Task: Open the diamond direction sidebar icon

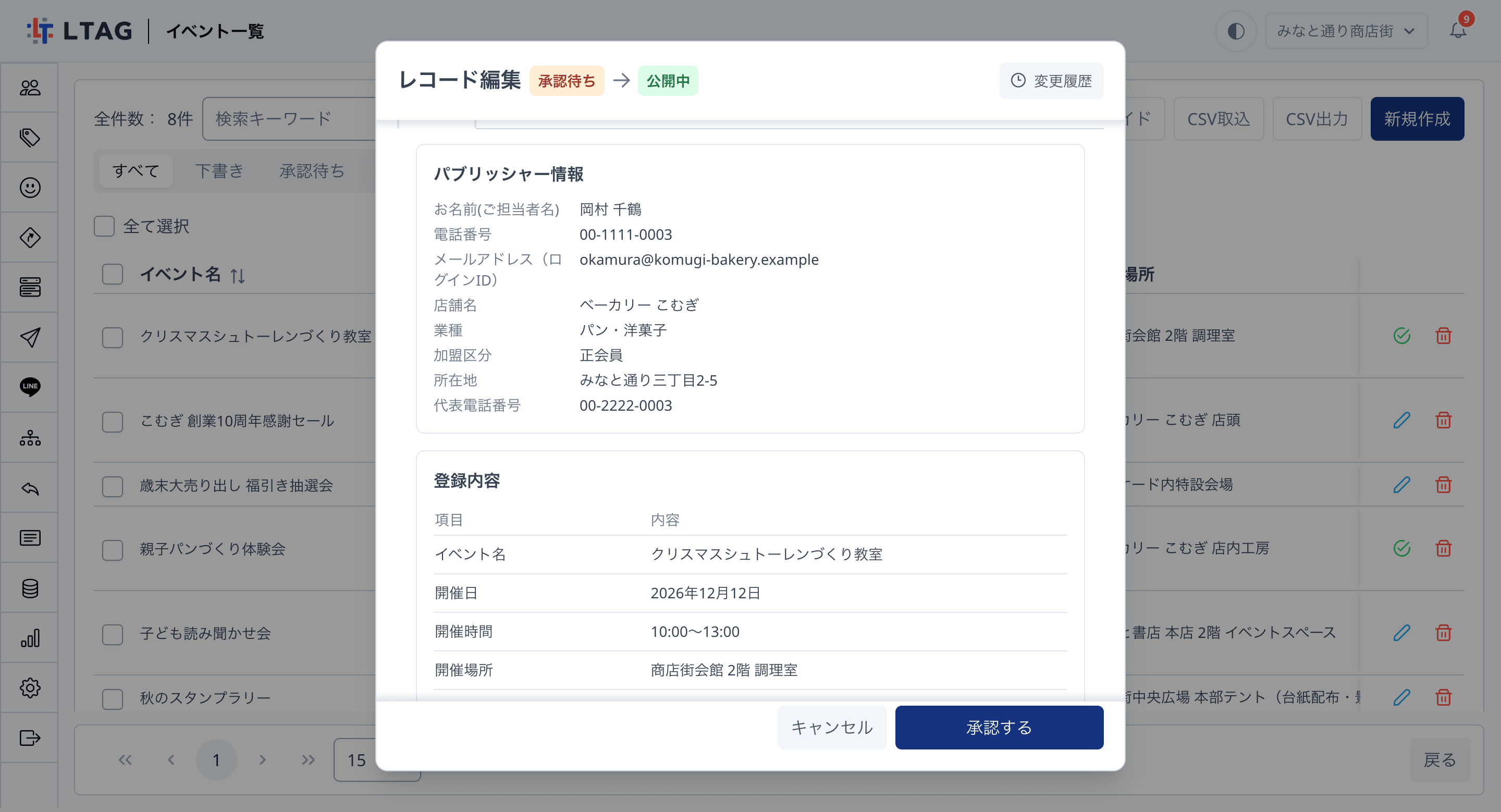Action: click(x=30, y=238)
